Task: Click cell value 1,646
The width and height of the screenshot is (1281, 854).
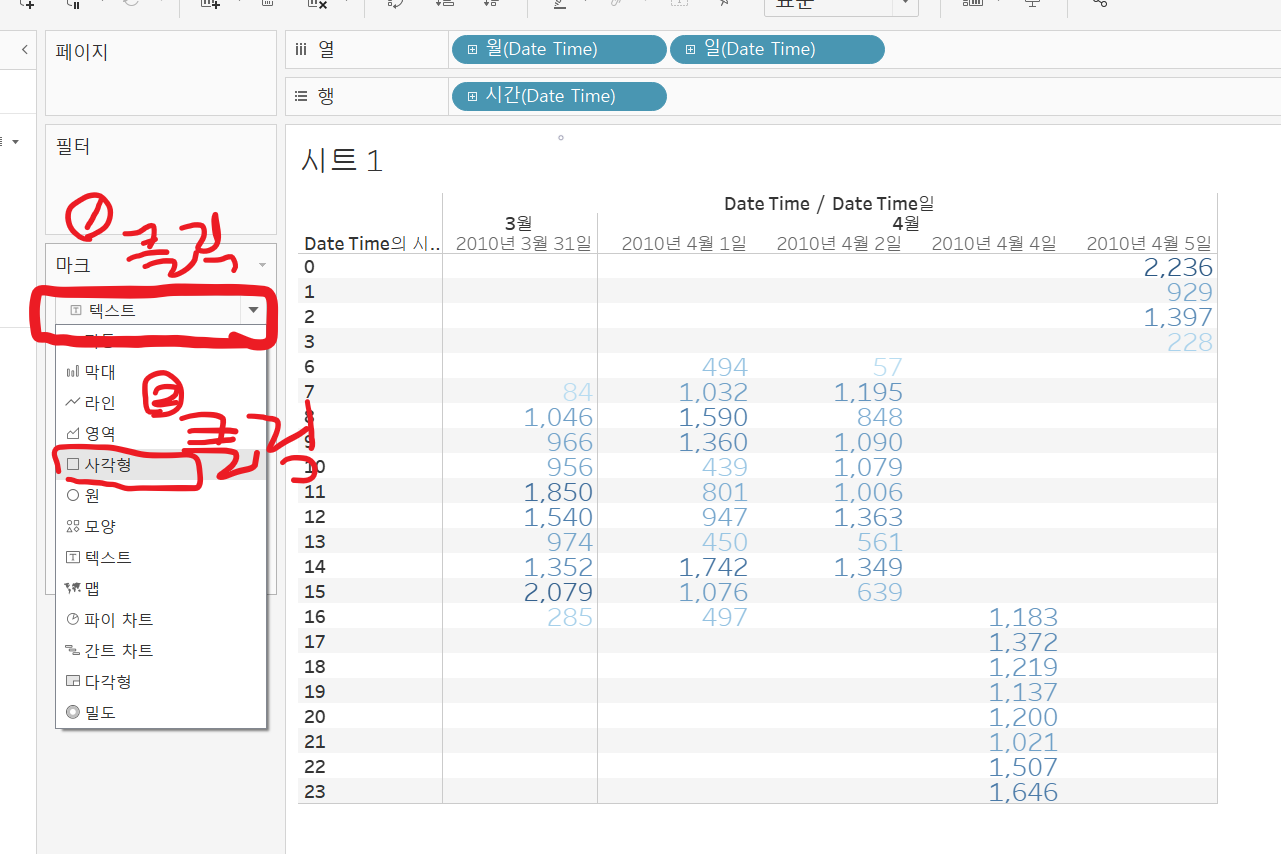Action: 1023,792
